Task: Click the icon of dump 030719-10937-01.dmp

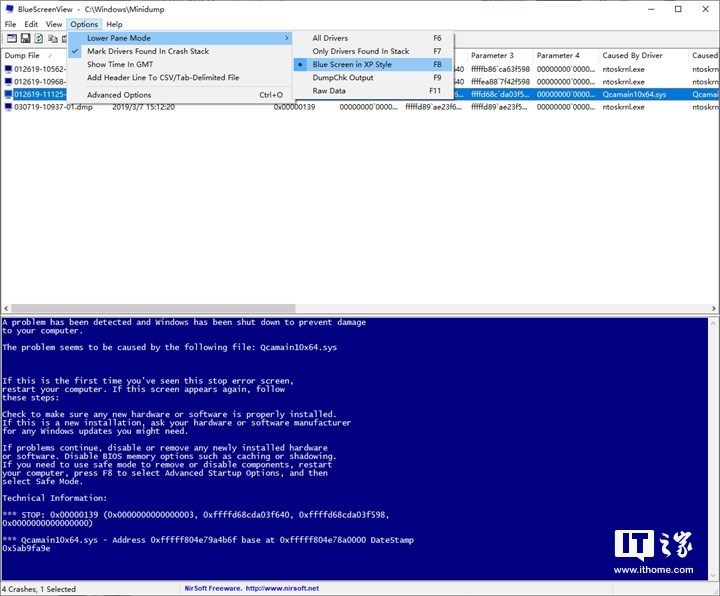Action: [x=8, y=106]
